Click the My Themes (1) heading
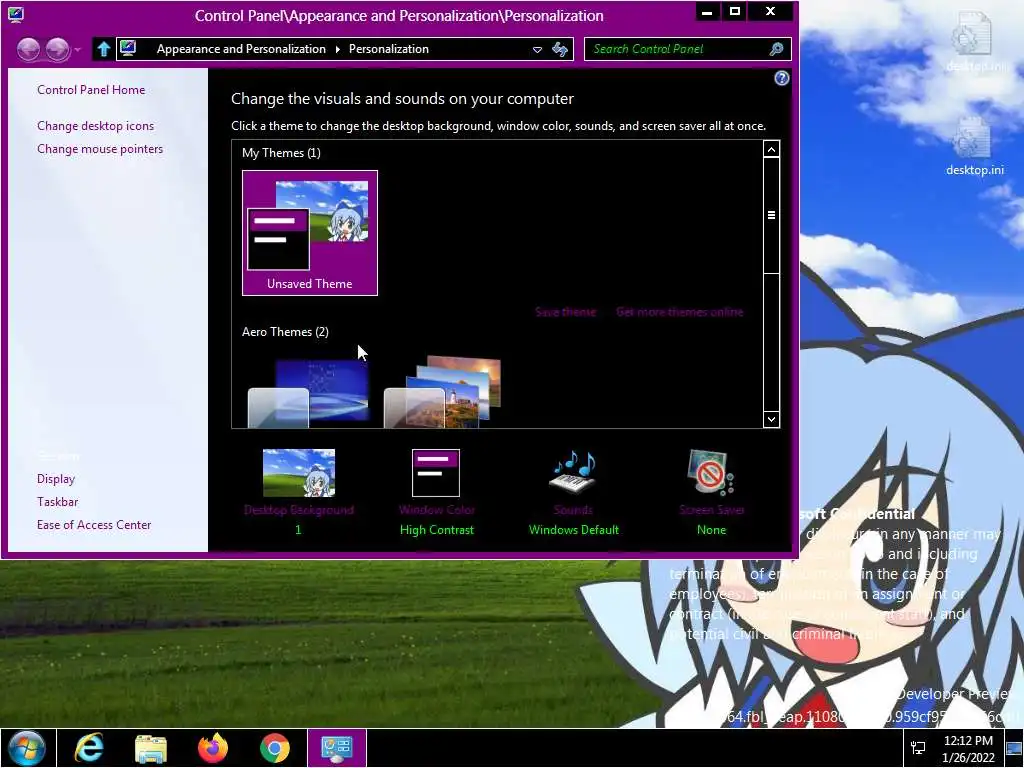This screenshot has height=768, width=1024. [x=281, y=153]
